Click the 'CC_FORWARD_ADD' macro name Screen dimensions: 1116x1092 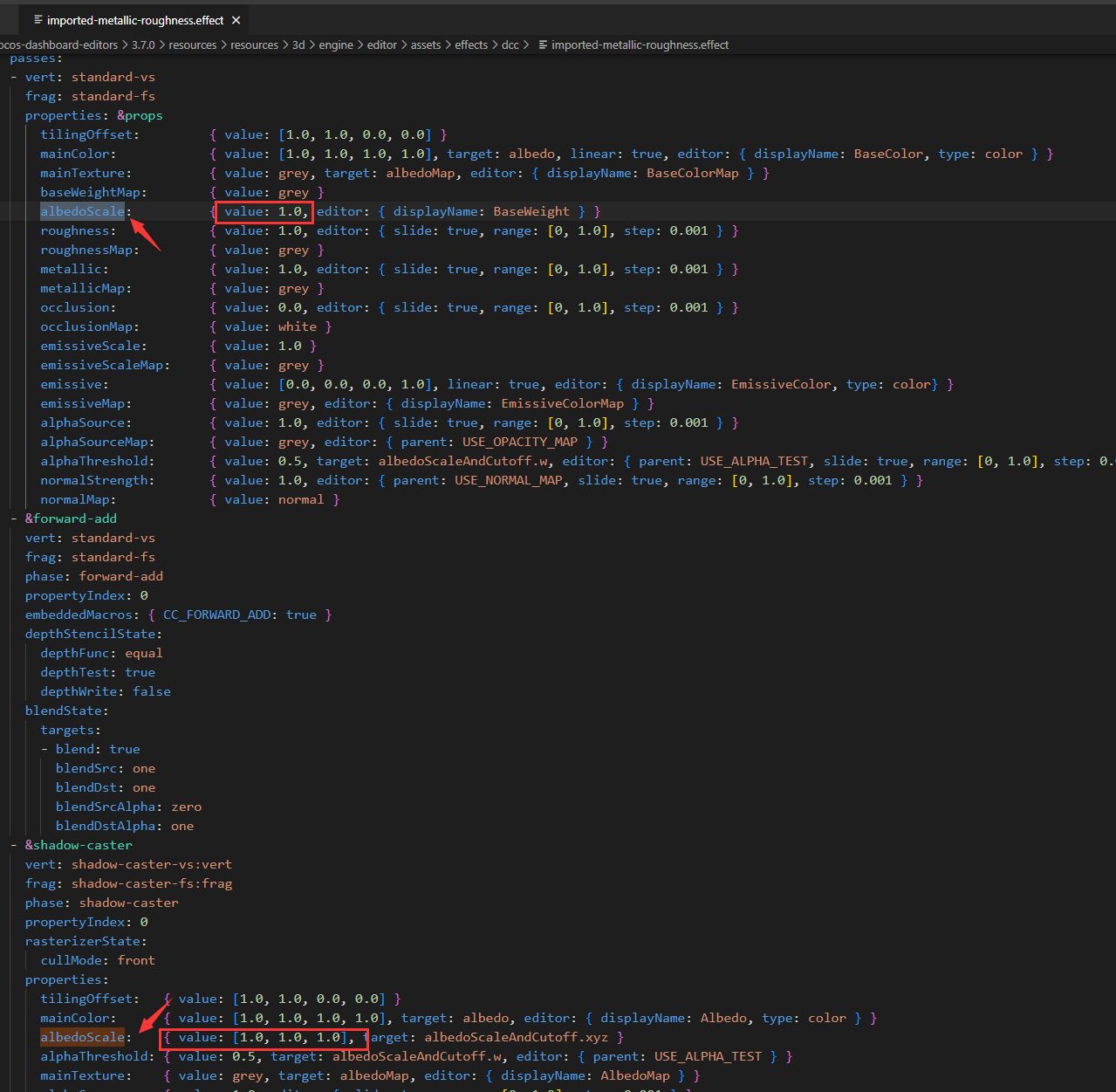pos(217,615)
